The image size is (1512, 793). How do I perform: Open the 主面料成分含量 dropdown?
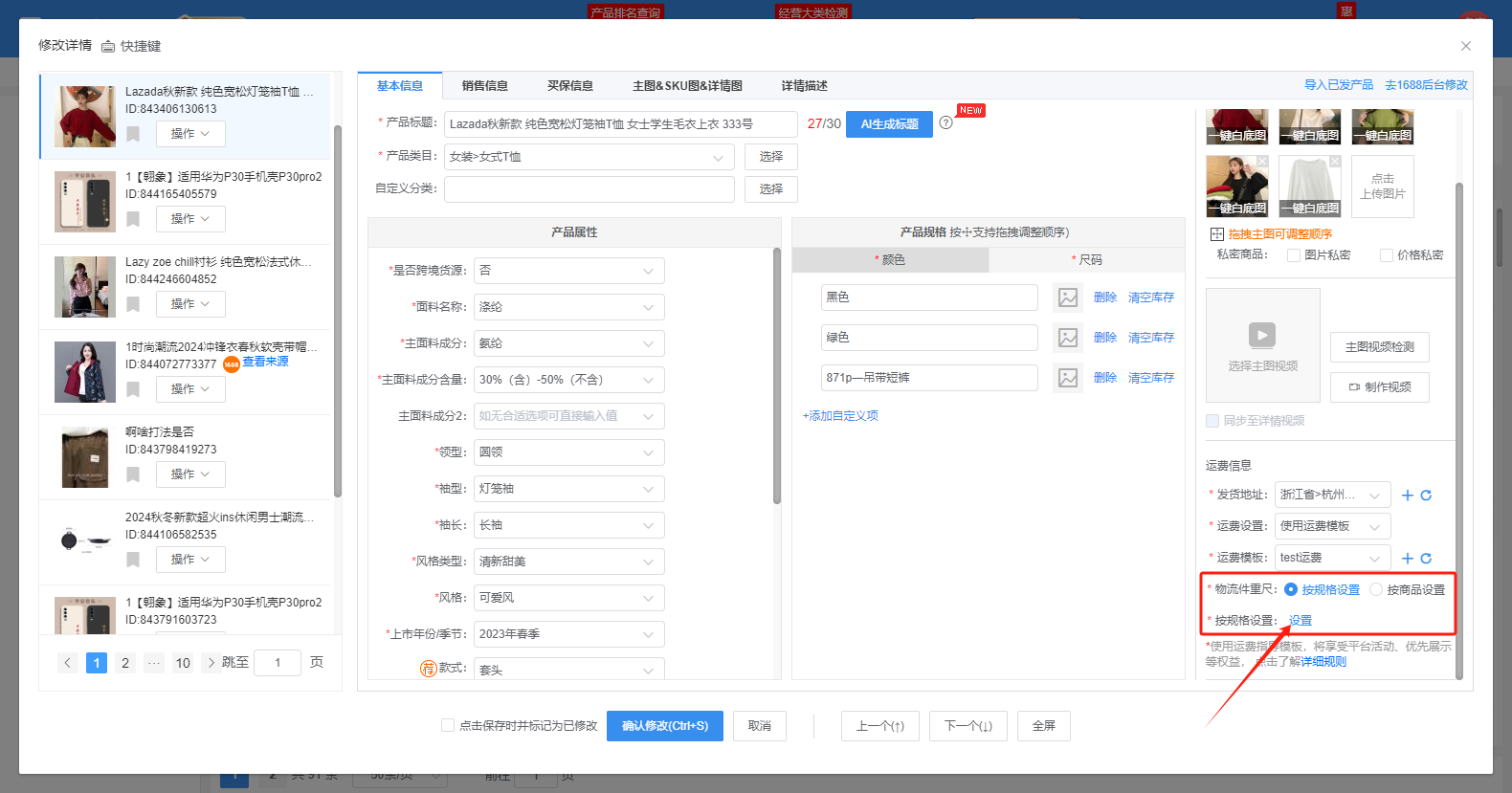coord(569,380)
